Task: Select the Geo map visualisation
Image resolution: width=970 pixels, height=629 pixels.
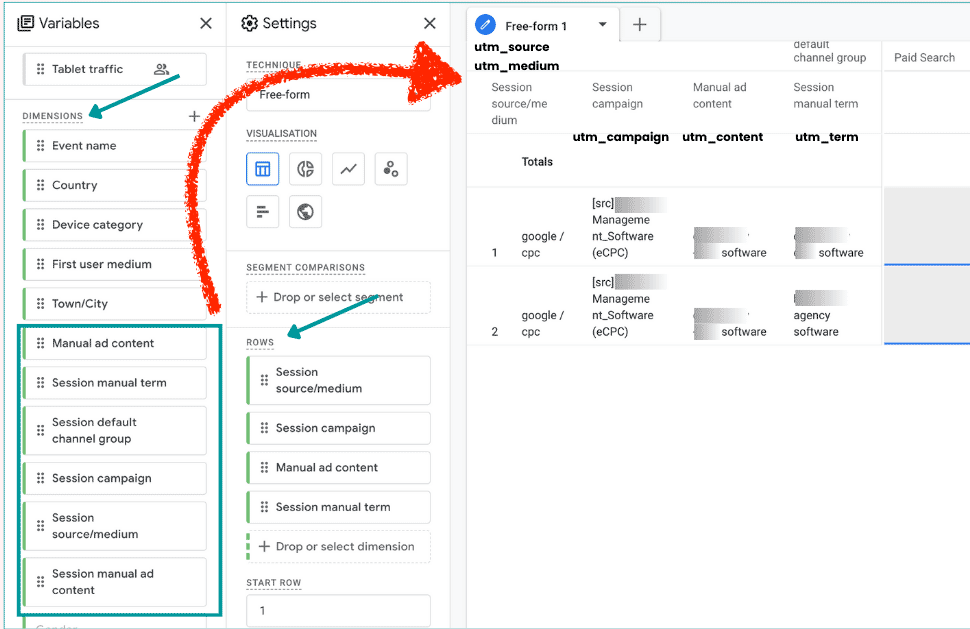Action: point(305,212)
